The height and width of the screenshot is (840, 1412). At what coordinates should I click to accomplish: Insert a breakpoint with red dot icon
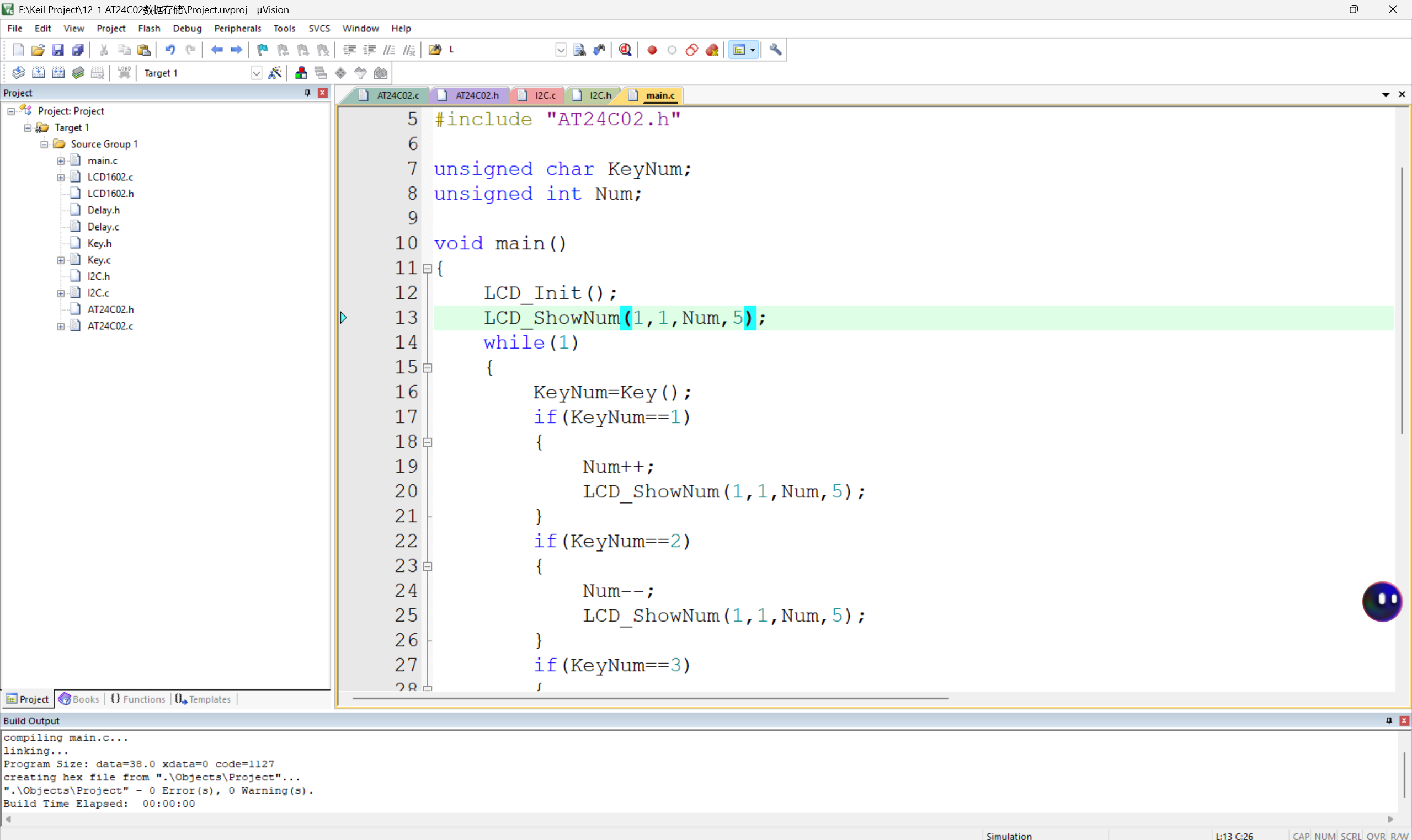pyautogui.click(x=652, y=50)
